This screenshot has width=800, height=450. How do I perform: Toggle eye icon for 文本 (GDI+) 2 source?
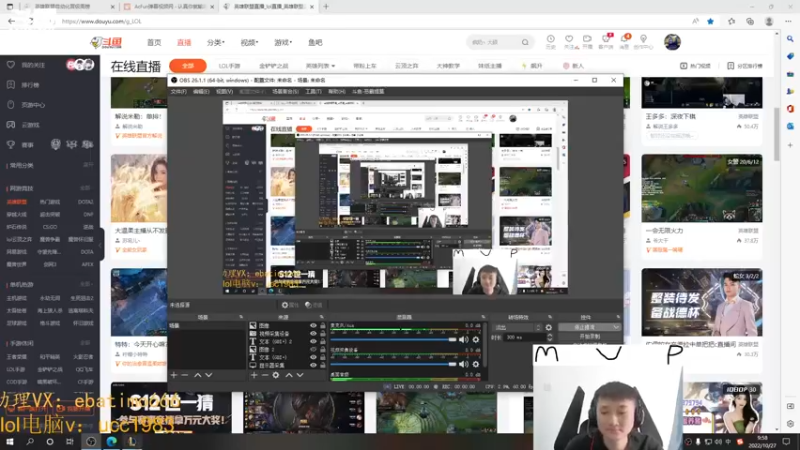coord(313,341)
